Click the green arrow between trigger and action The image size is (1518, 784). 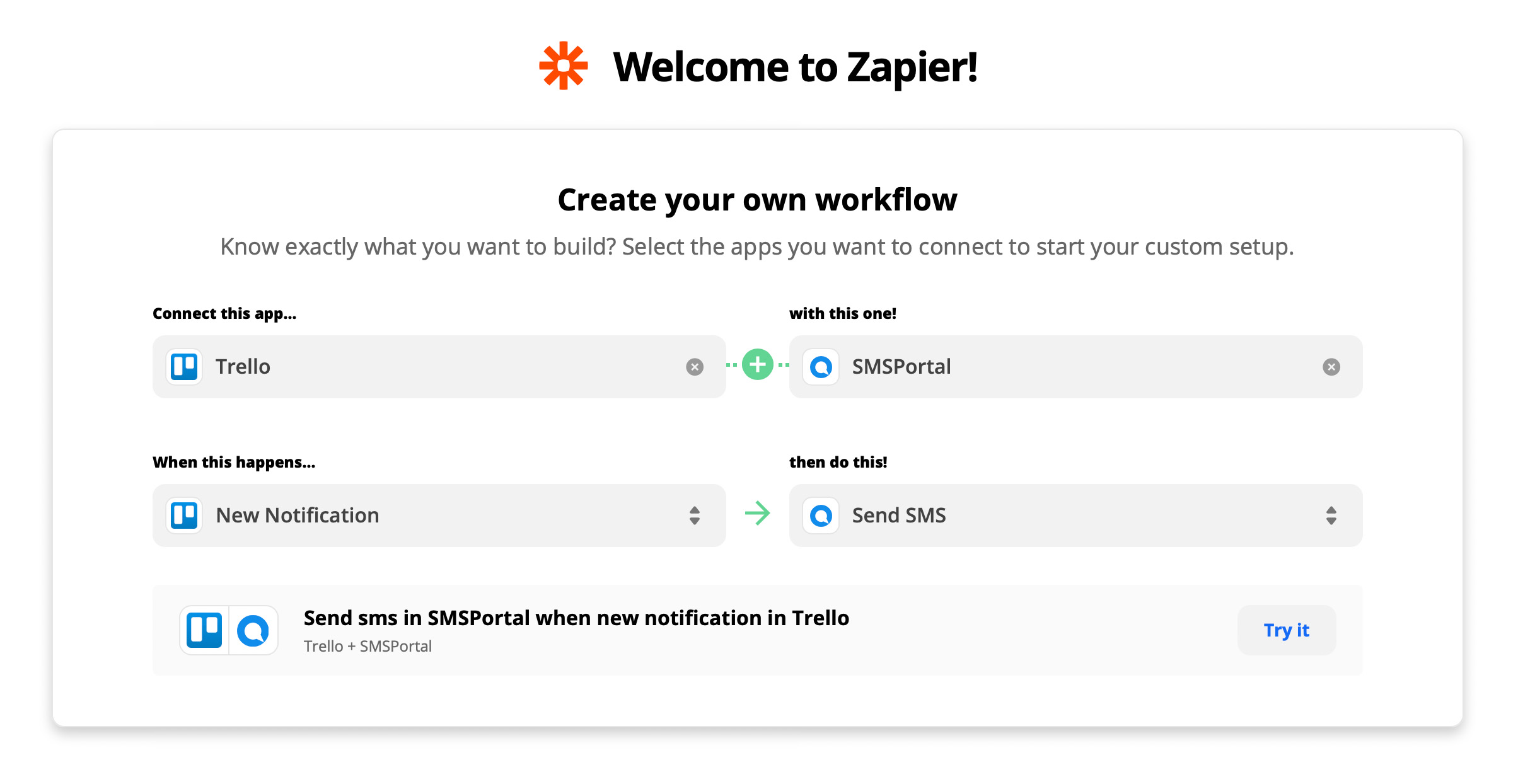point(757,514)
